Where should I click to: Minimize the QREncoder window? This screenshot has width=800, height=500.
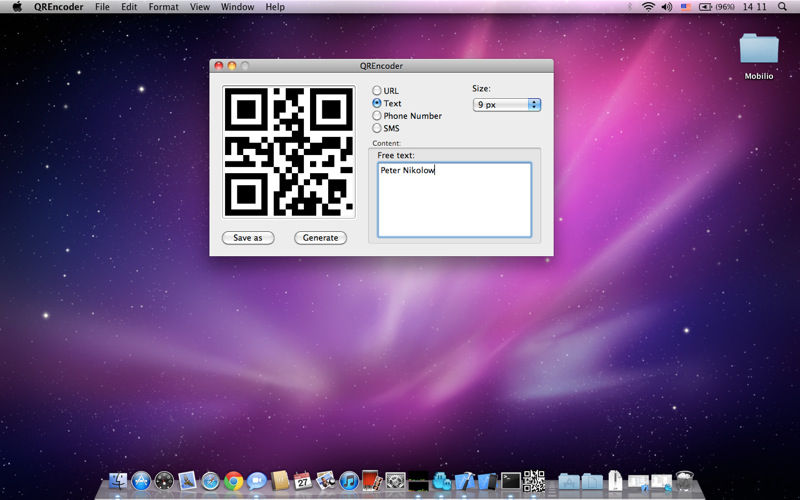[232, 66]
